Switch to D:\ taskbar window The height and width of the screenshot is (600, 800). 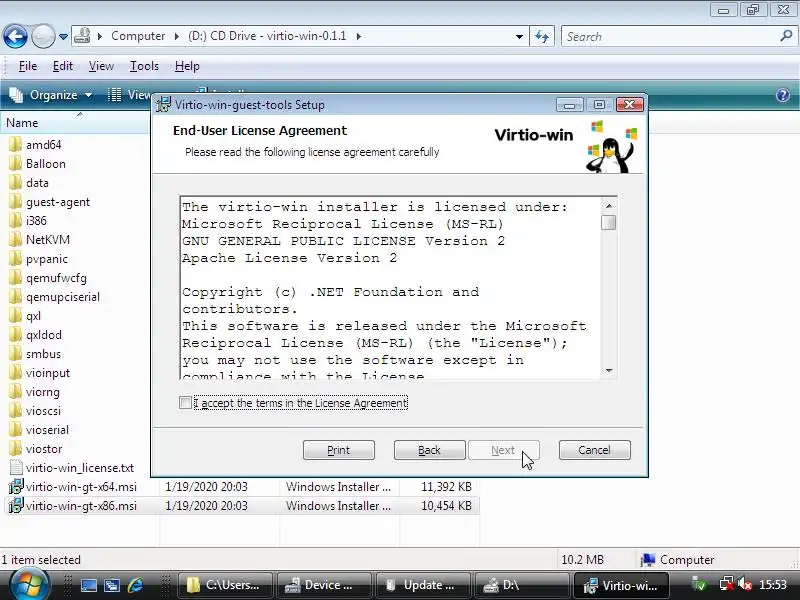pyautogui.click(x=521, y=585)
